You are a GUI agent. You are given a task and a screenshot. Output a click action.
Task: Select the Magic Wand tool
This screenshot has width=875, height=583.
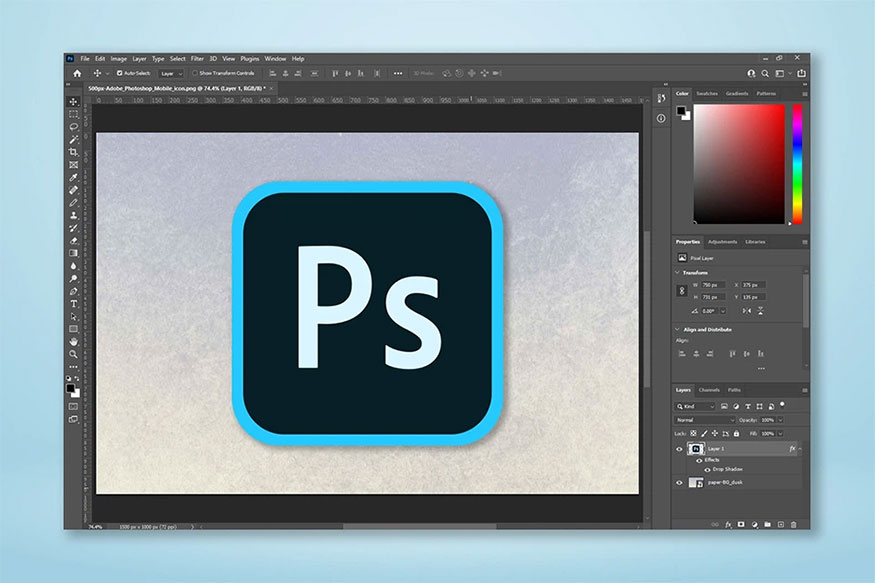point(73,139)
